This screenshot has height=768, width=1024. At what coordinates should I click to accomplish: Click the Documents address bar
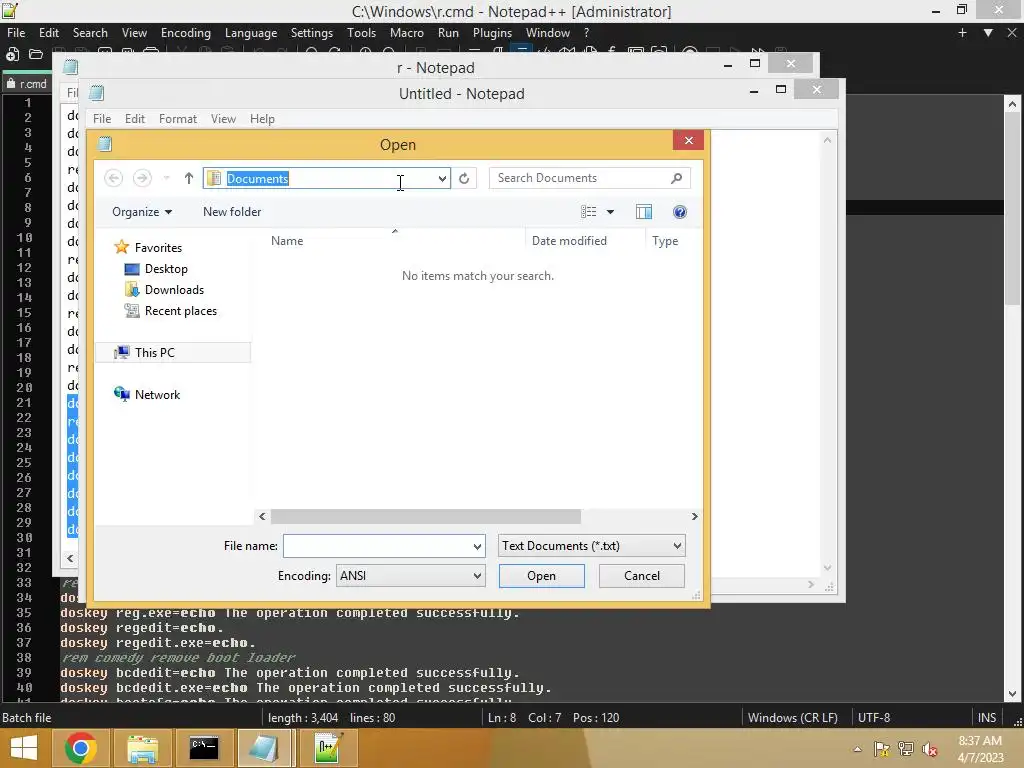click(325, 178)
